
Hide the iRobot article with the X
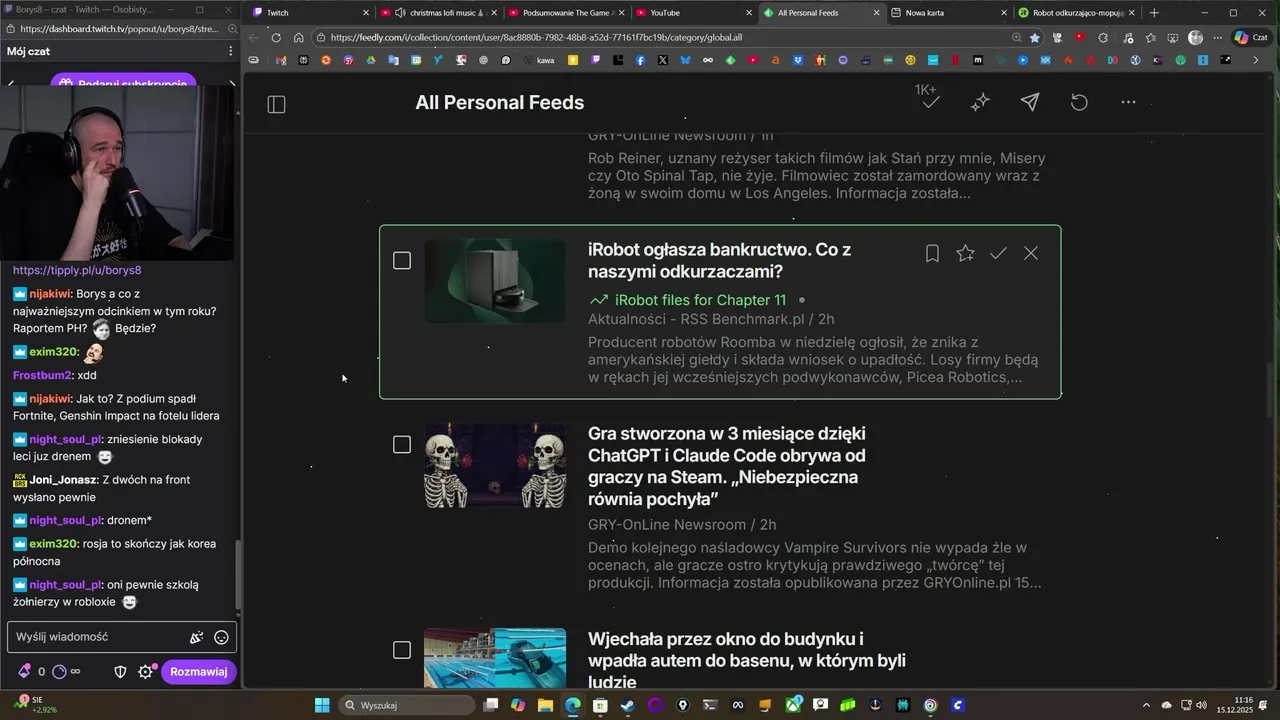click(x=1031, y=254)
